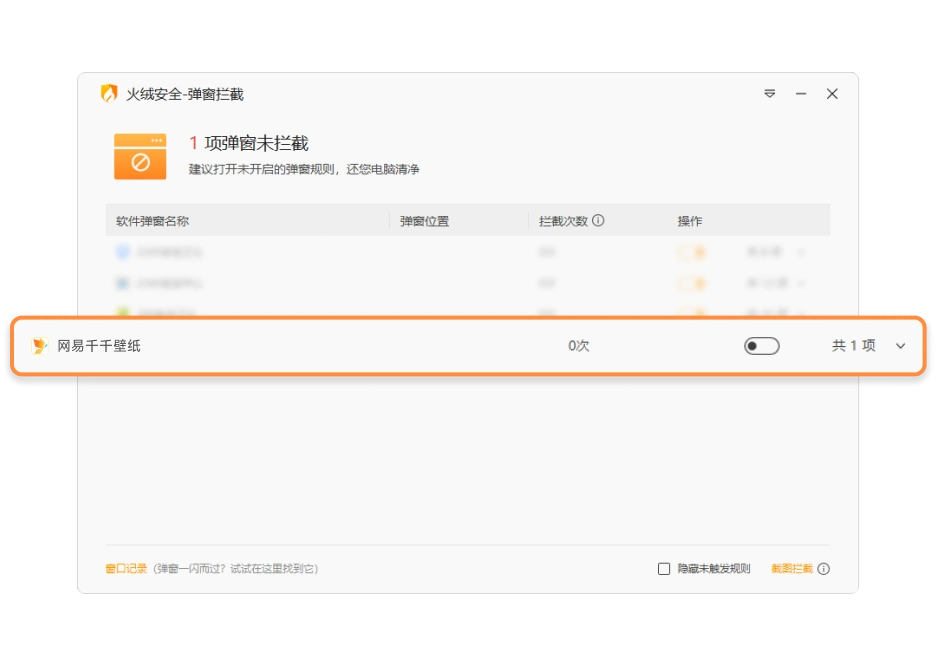The image size is (936, 666).
Task: Open the 截图拦截 link
Action: pyautogui.click(x=792, y=569)
